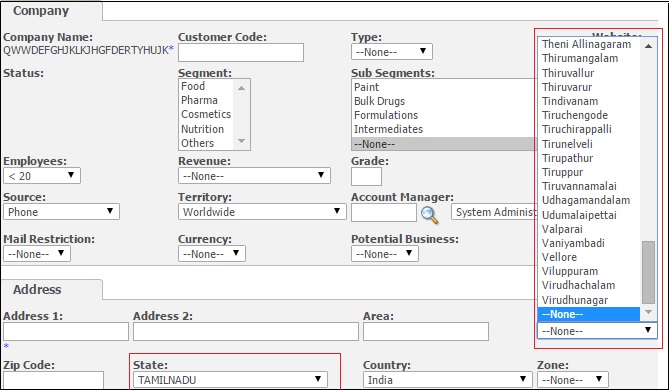
Task: Open the Revenue dropdown
Action: click(254, 176)
